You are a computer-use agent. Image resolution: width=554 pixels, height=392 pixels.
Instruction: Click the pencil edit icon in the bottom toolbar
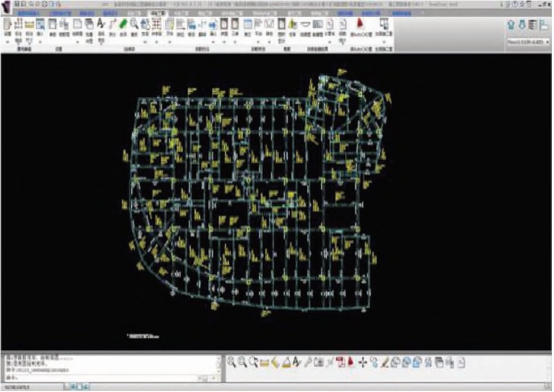pos(385,363)
